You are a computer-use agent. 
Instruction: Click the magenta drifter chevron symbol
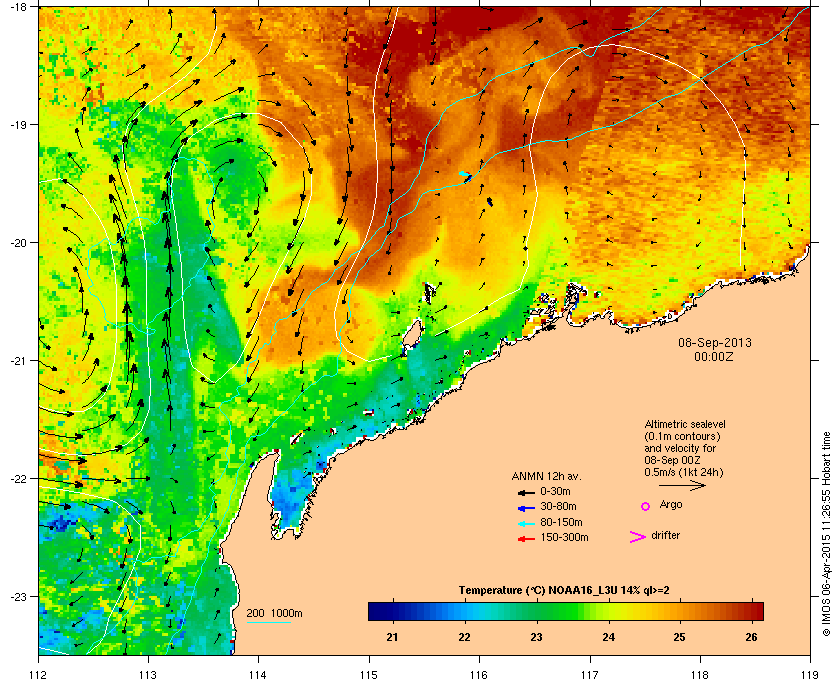pos(638,537)
